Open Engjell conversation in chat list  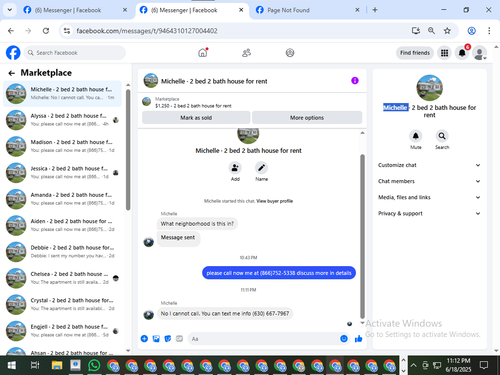[x=62, y=331]
